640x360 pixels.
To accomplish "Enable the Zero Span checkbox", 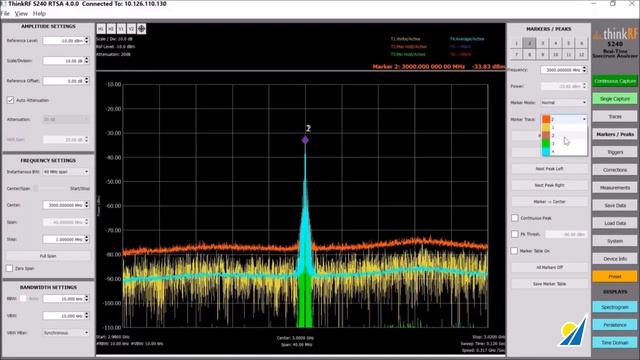I will click(x=9, y=268).
